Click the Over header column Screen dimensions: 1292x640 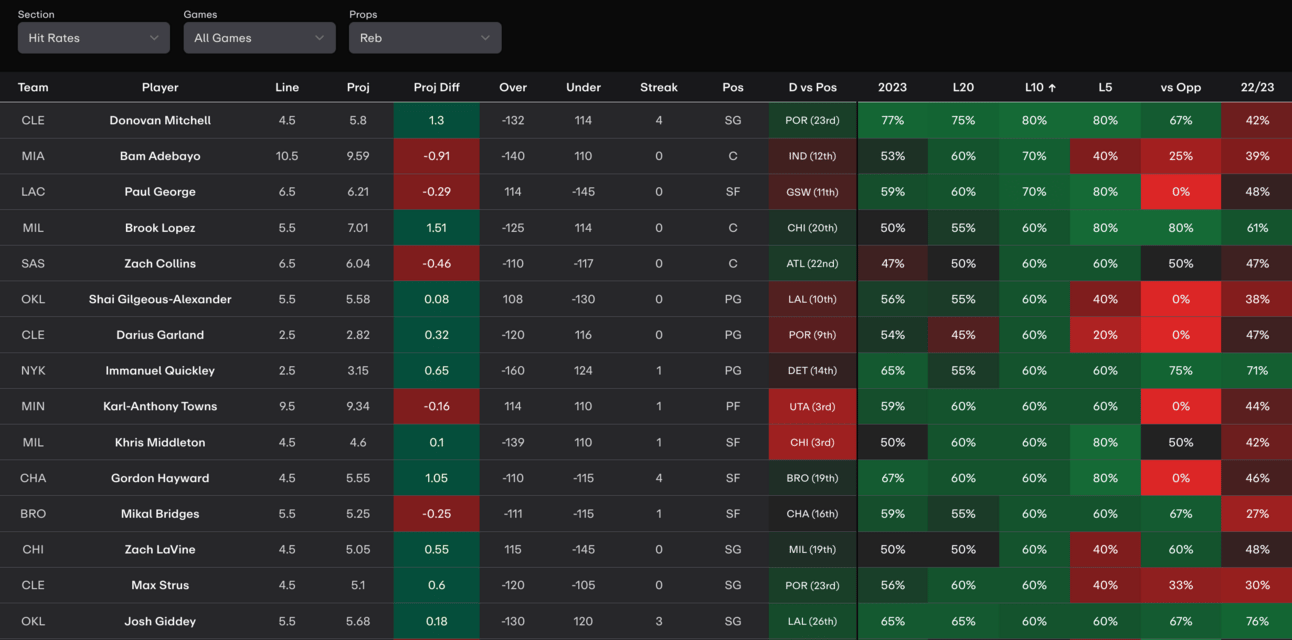click(513, 87)
